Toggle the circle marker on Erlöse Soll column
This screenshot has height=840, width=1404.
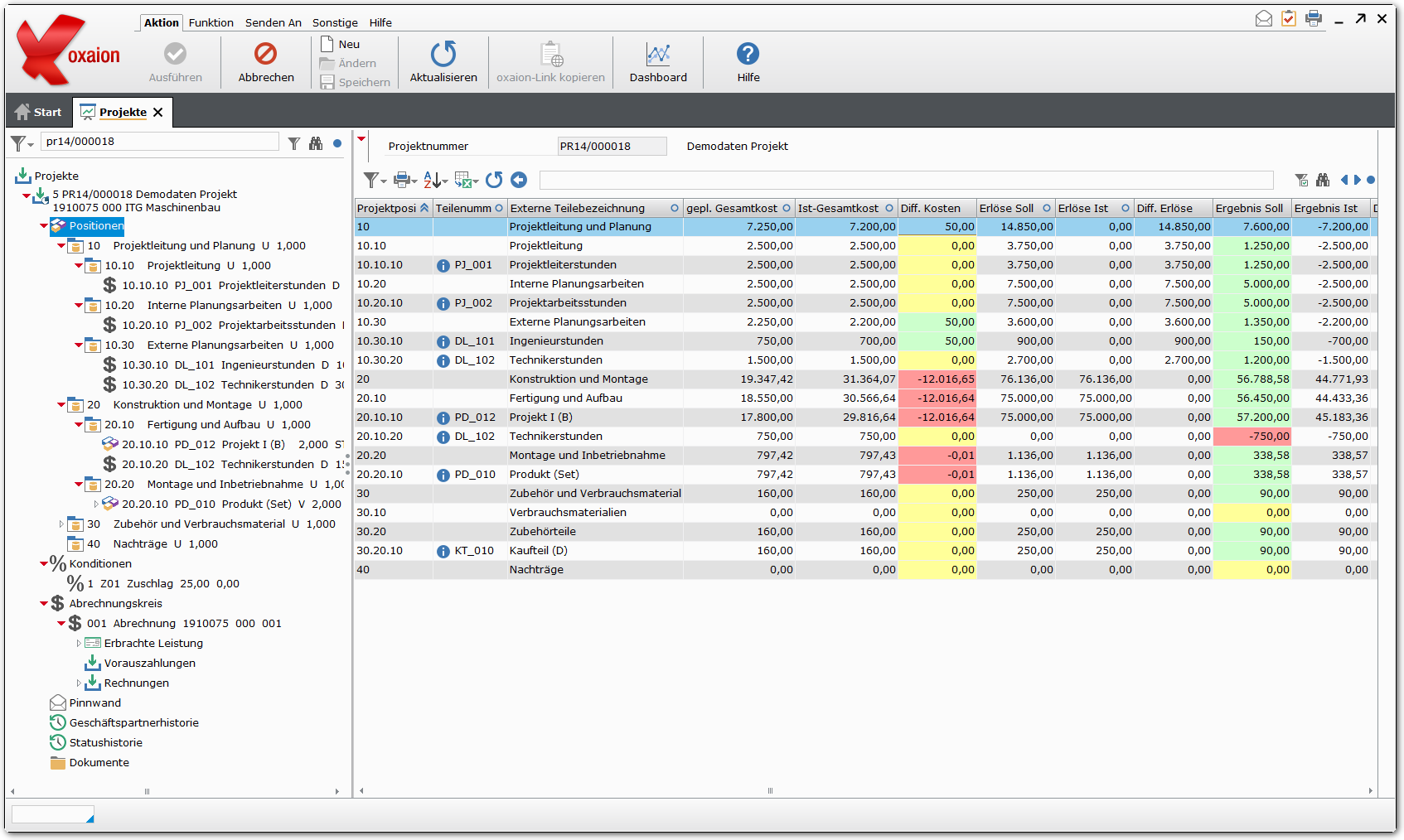coord(1047,208)
